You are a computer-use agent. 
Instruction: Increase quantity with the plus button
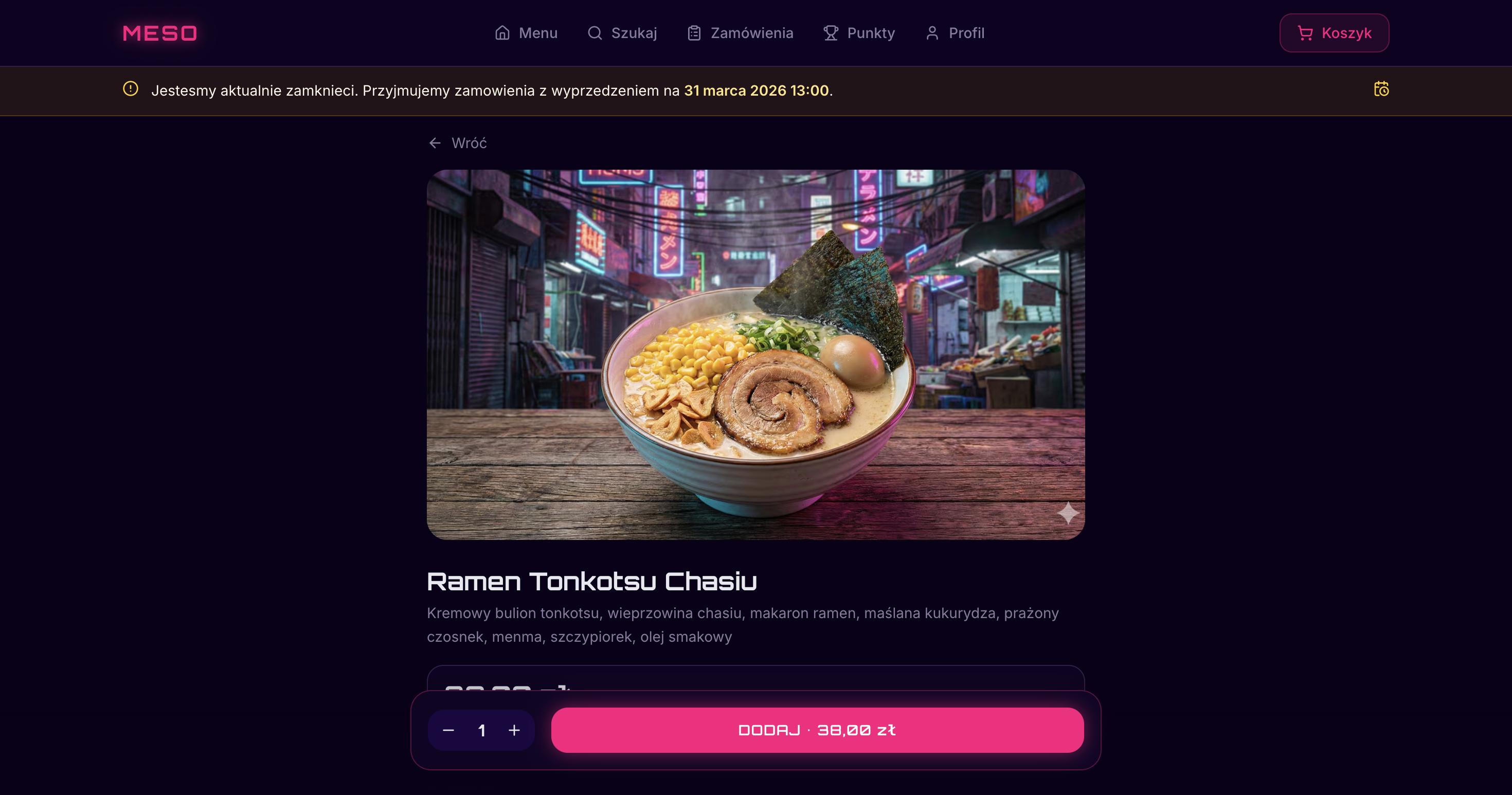(x=514, y=730)
